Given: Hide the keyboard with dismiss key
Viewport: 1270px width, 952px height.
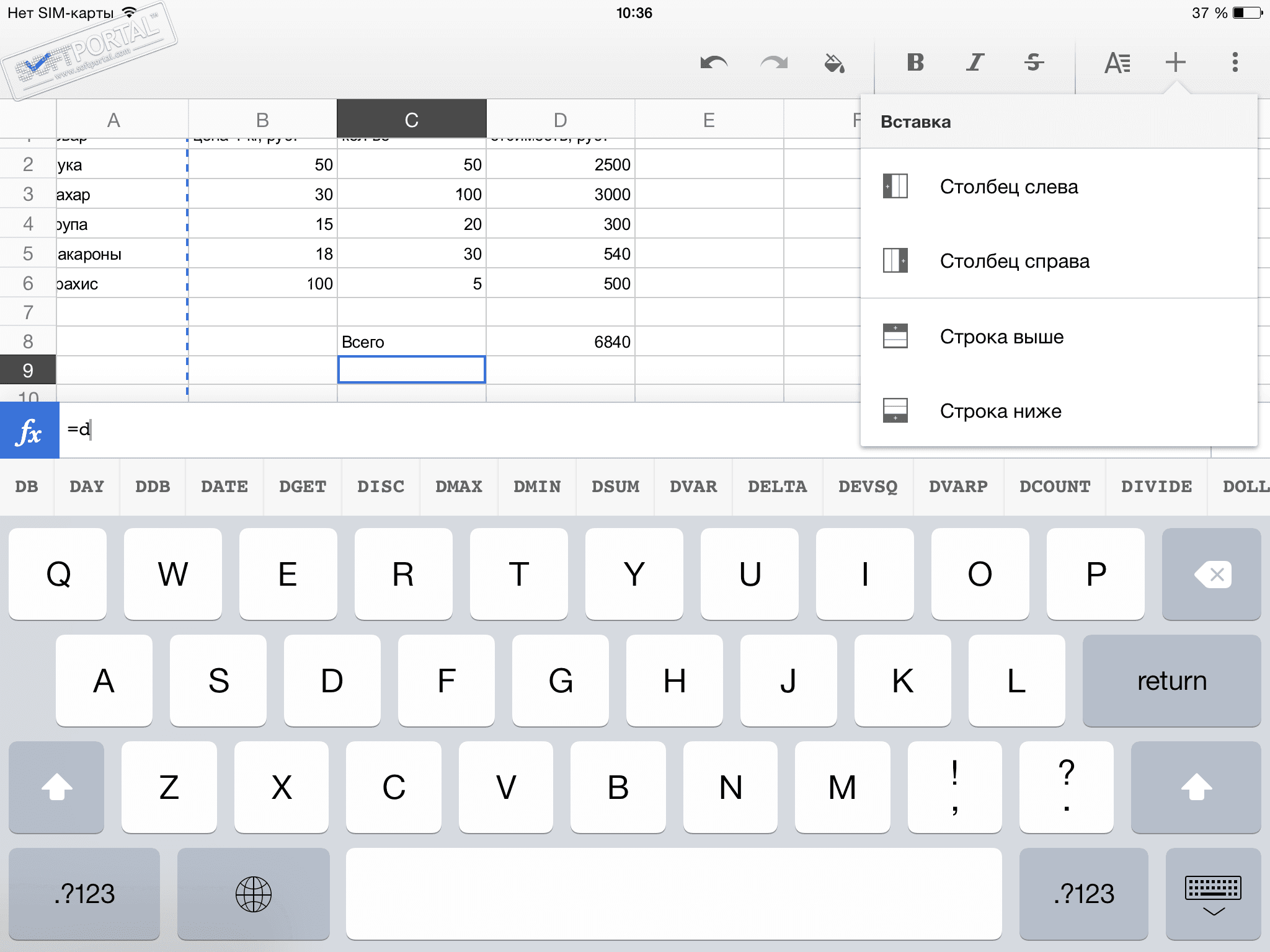Looking at the screenshot, I should pos(1212,894).
